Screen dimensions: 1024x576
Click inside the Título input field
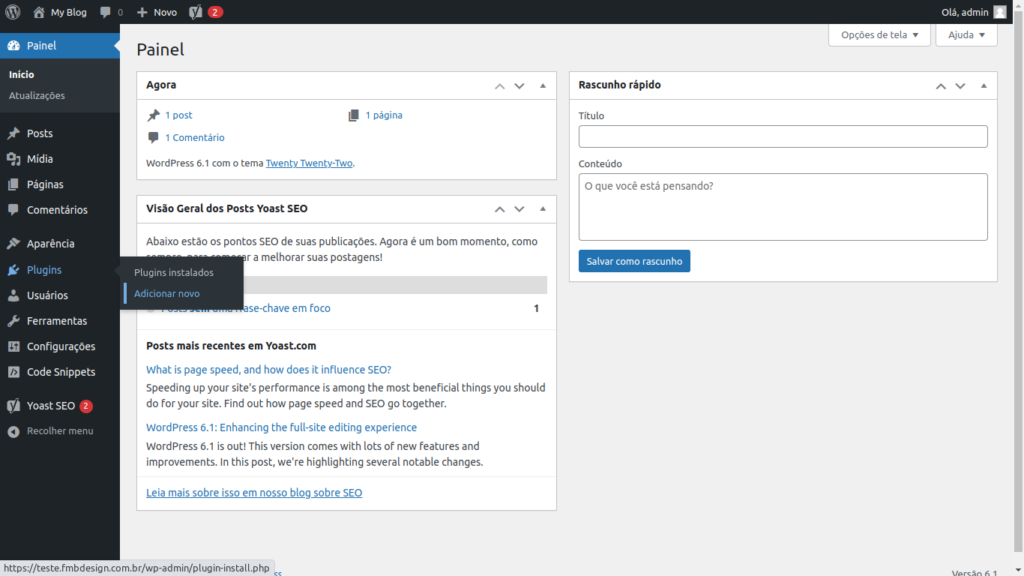click(782, 136)
